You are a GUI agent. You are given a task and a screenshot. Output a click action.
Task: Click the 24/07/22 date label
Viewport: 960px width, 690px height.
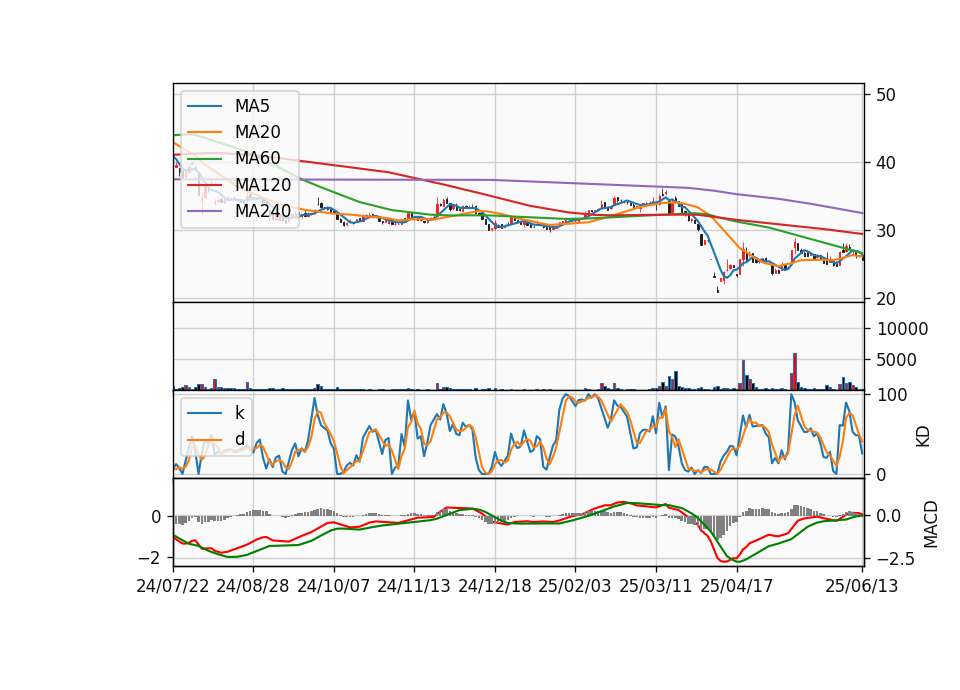173,586
